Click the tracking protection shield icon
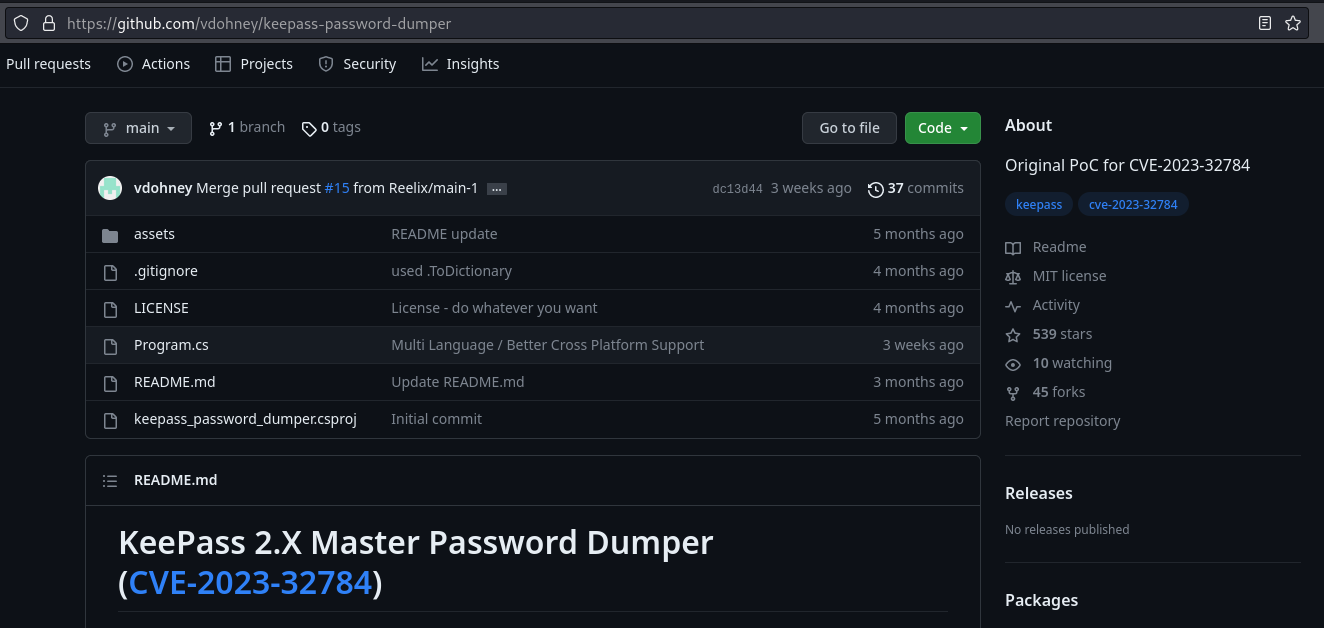The height and width of the screenshot is (628, 1324). pyautogui.click(x=21, y=23)
